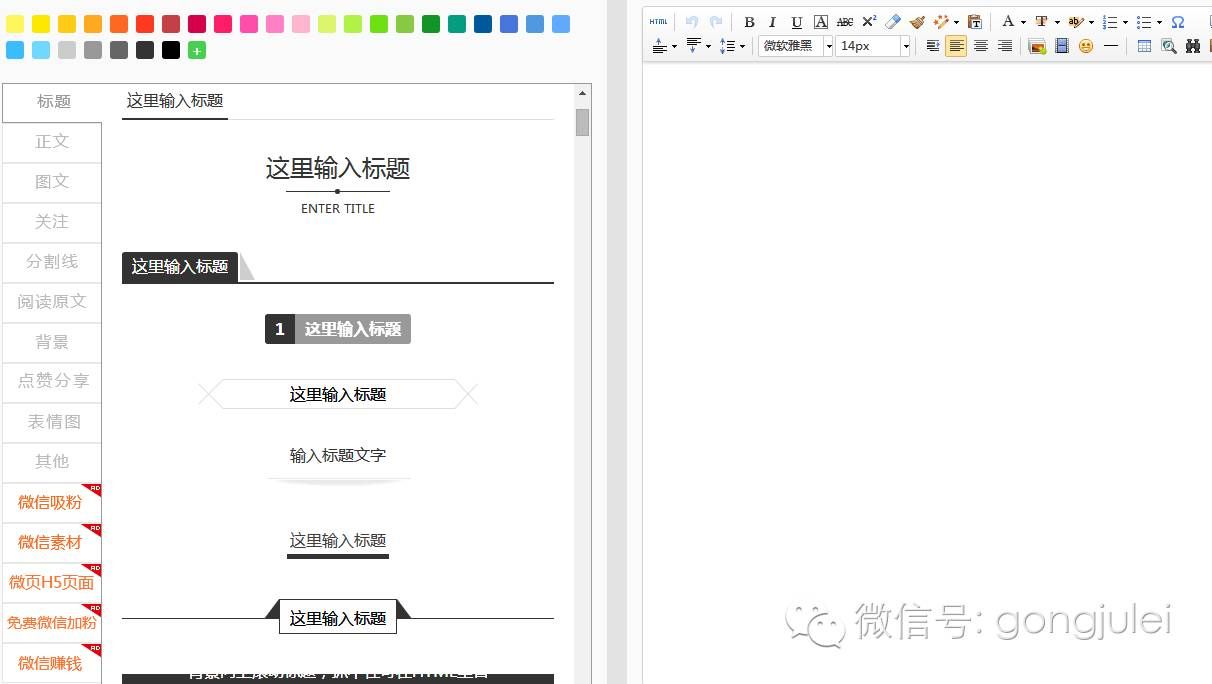Select the Remove Format eraser icon
Image resolution: width=1212 pixels, height=684 pixels.
pyautogui.click(x=893, y=21)
